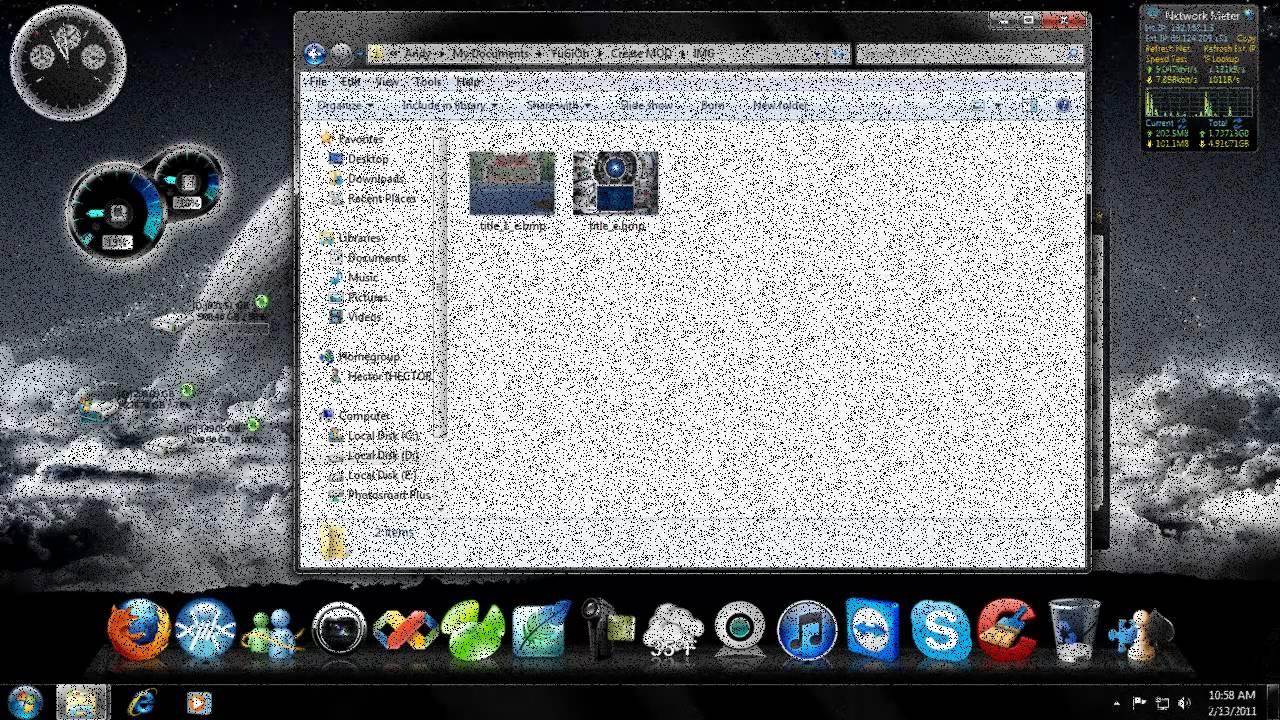
Task: Open the Recycle Bin from the dock
Action: coord(1074,630)
